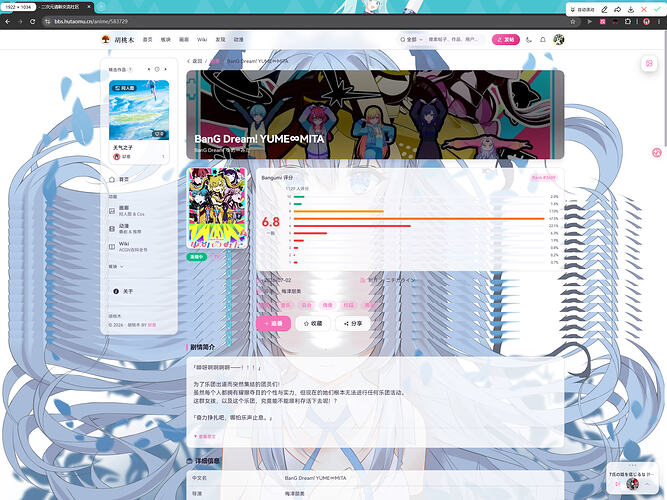Click the clock icon in featured works
Screen dimensions: 667x500
pos(157,69)
